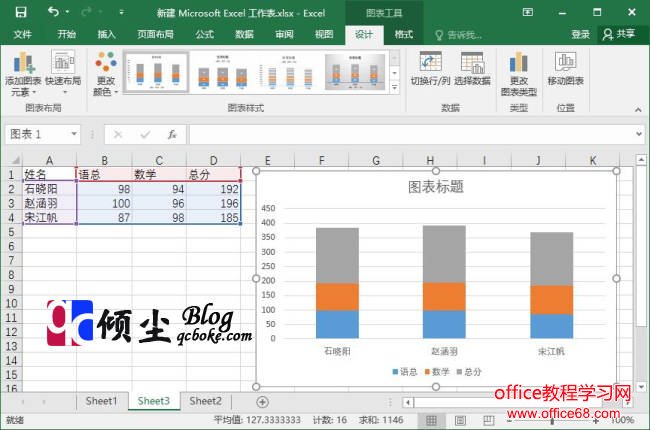Click the previous sheet navigation arrow
Image resolution: width=650 pixels, height=430 pixels.
click(23, 401)
